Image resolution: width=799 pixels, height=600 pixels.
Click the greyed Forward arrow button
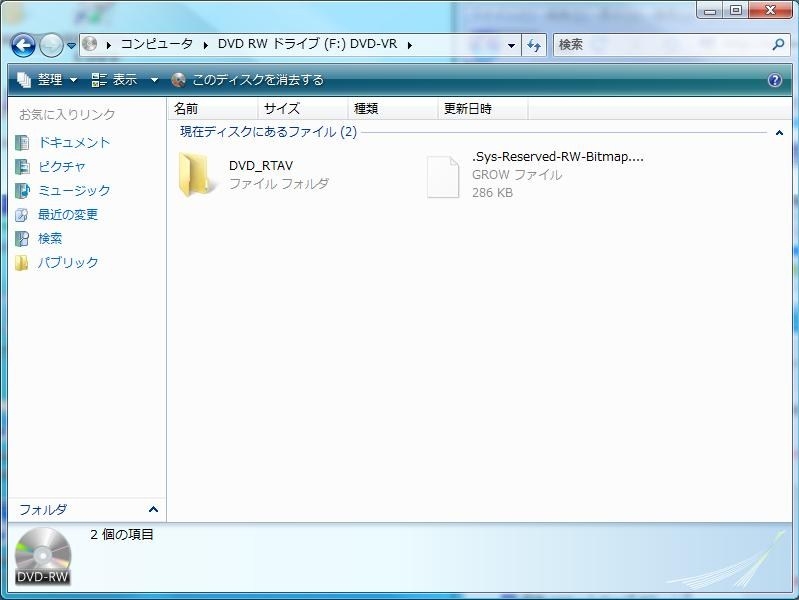pos(51,45)
